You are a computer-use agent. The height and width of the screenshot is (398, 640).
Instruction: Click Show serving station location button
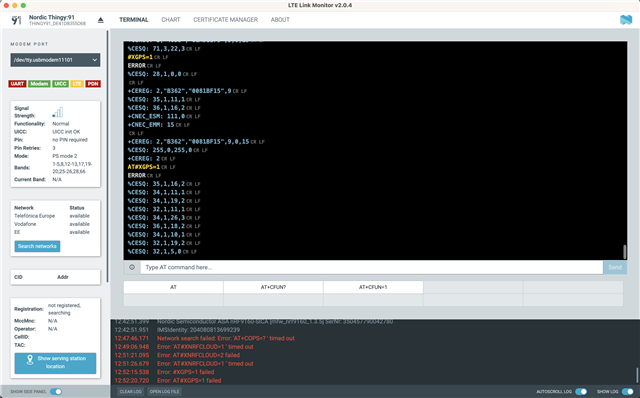click(x=56, y=363)
